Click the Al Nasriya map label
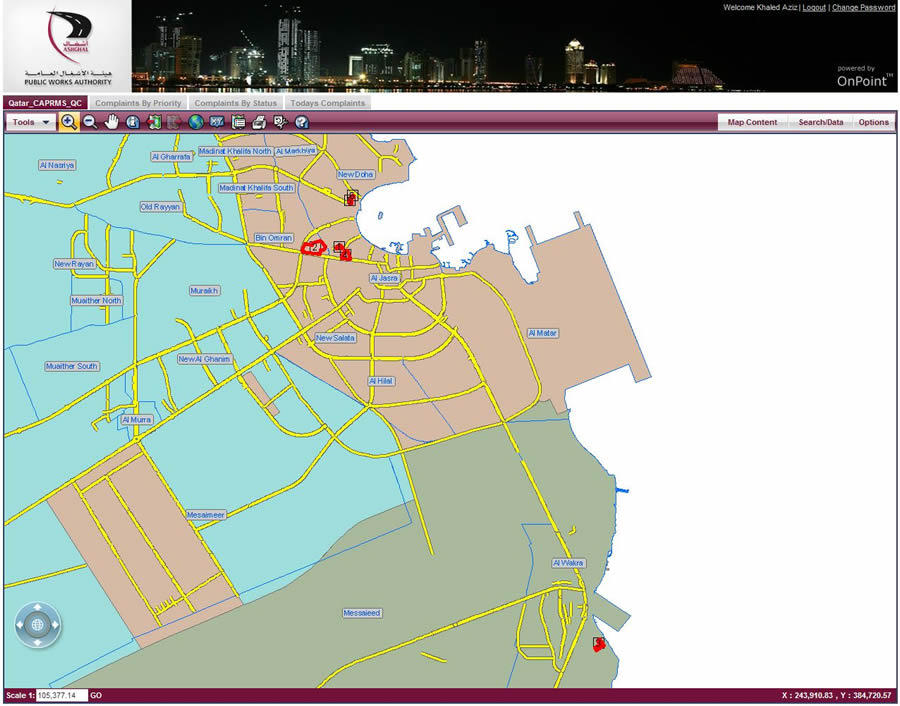The height and width of the screenshot is (706, 900). (x=57, y=165)
